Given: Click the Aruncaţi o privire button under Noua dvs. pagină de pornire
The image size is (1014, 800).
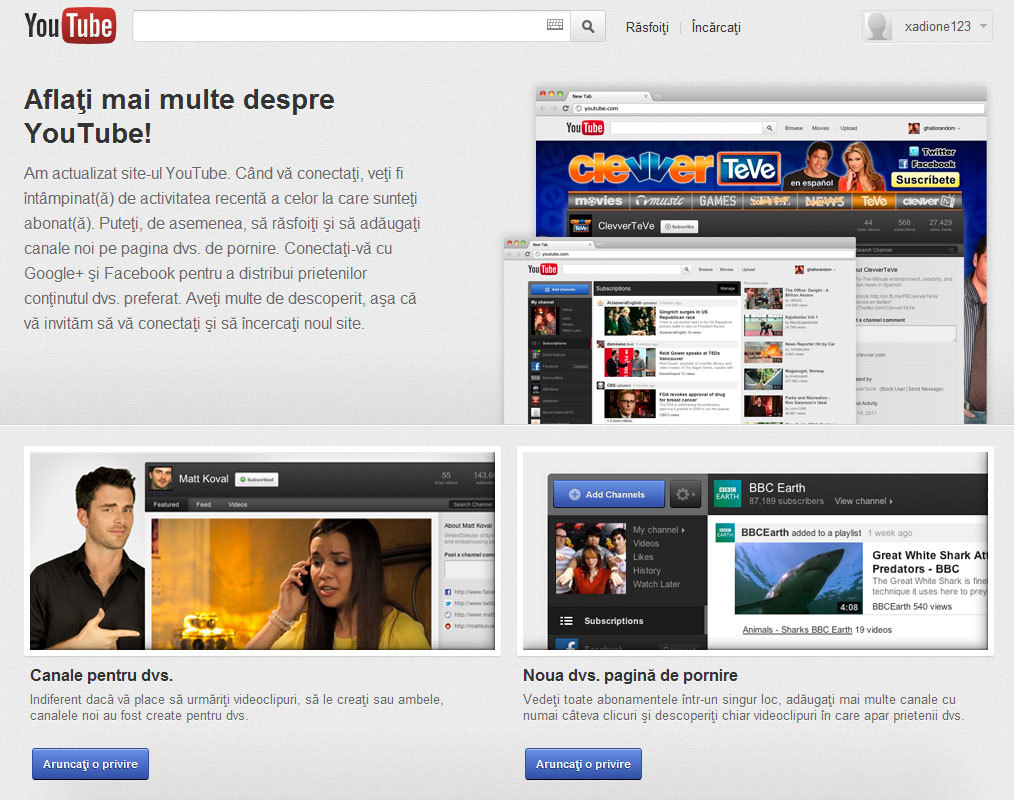Looking at the screenshot, I should (x=583, y=764).
